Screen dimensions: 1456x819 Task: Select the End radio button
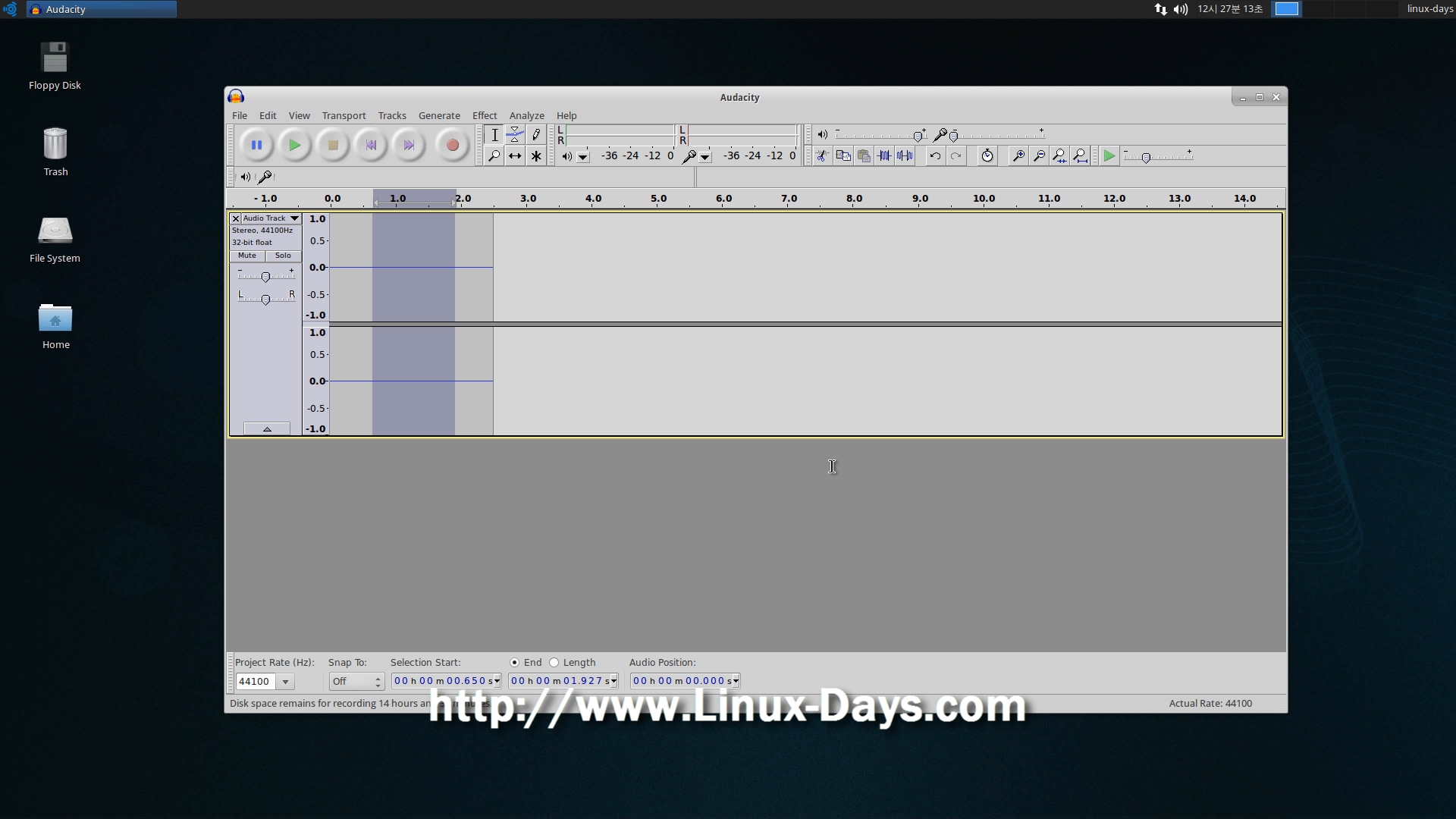pos(514,663)
